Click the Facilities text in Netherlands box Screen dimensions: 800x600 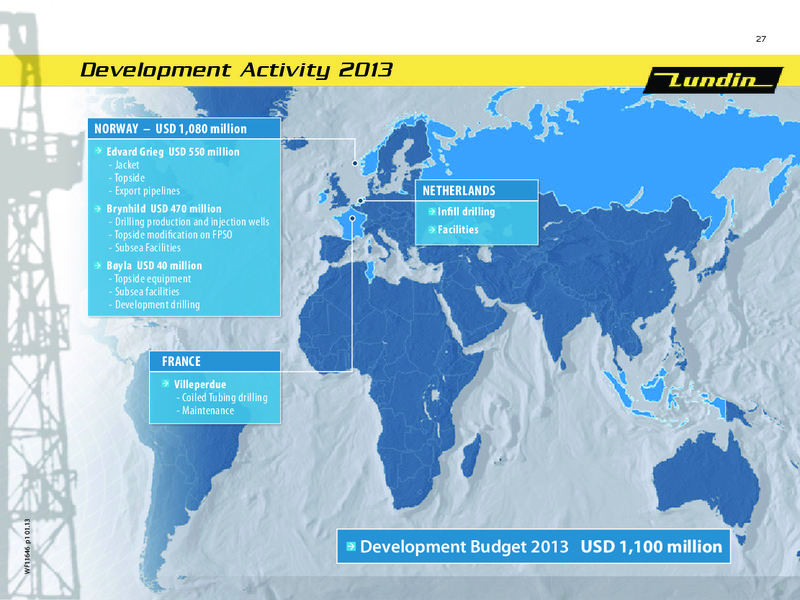[x=458, y=230]
